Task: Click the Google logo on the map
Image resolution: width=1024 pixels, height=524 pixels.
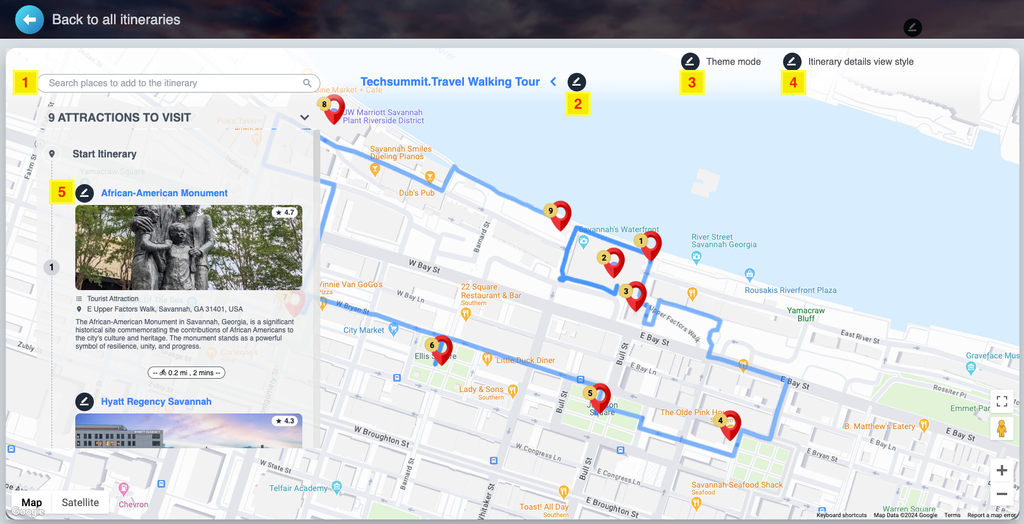Action: pos(27,512)
